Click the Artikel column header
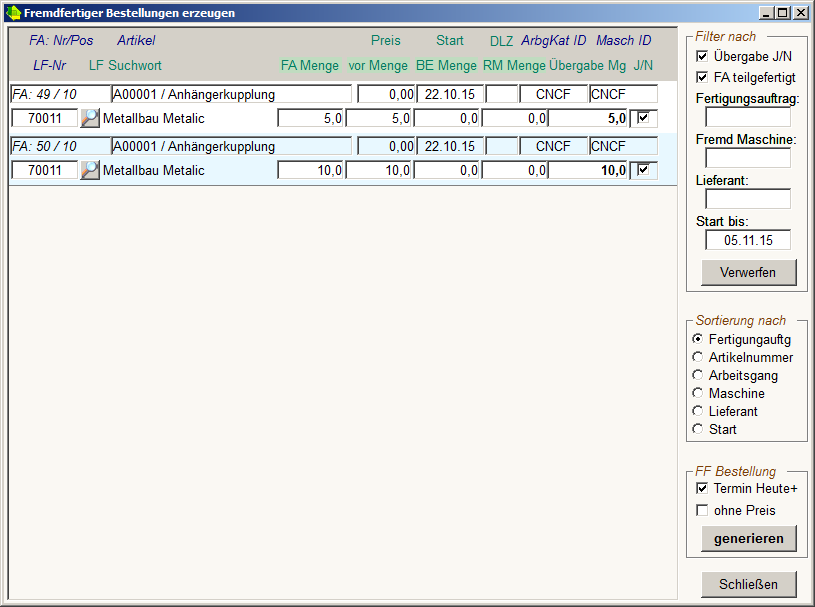The width and height of the screenshot is (815, 607). point(136,41)
